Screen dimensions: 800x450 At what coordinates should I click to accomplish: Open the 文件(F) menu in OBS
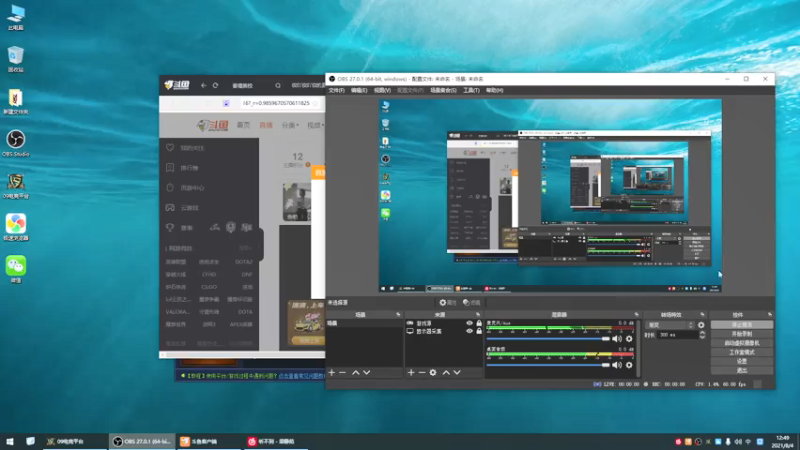click(337, 90)
